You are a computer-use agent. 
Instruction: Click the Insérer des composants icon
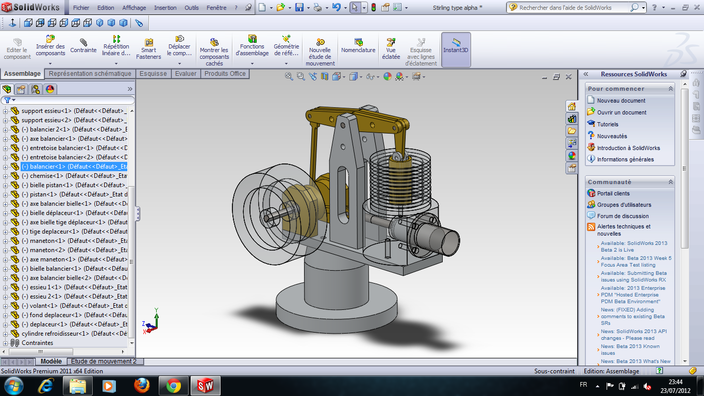(50, 40)
